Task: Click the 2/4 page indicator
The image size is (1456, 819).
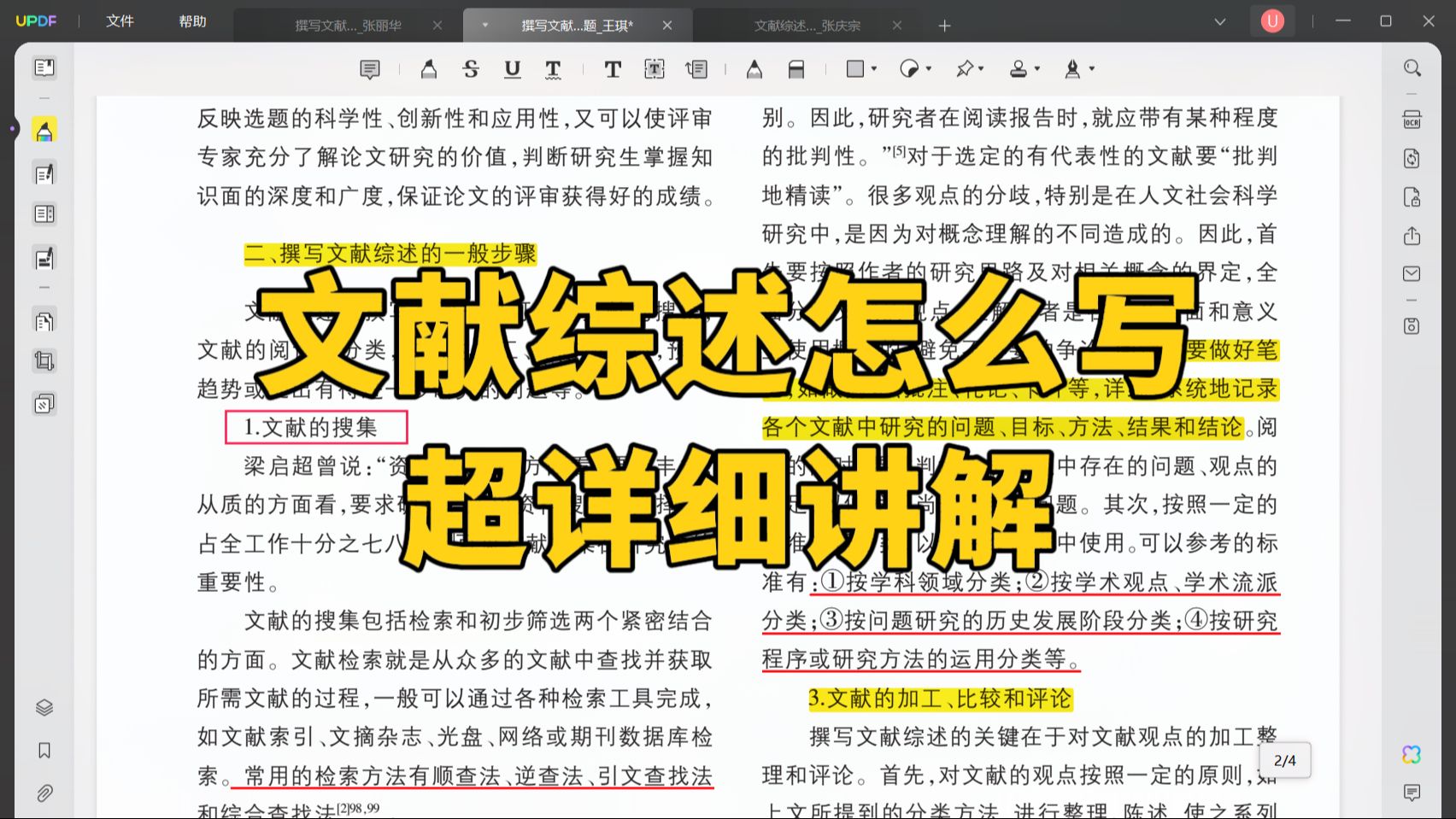Action: 1285,760
